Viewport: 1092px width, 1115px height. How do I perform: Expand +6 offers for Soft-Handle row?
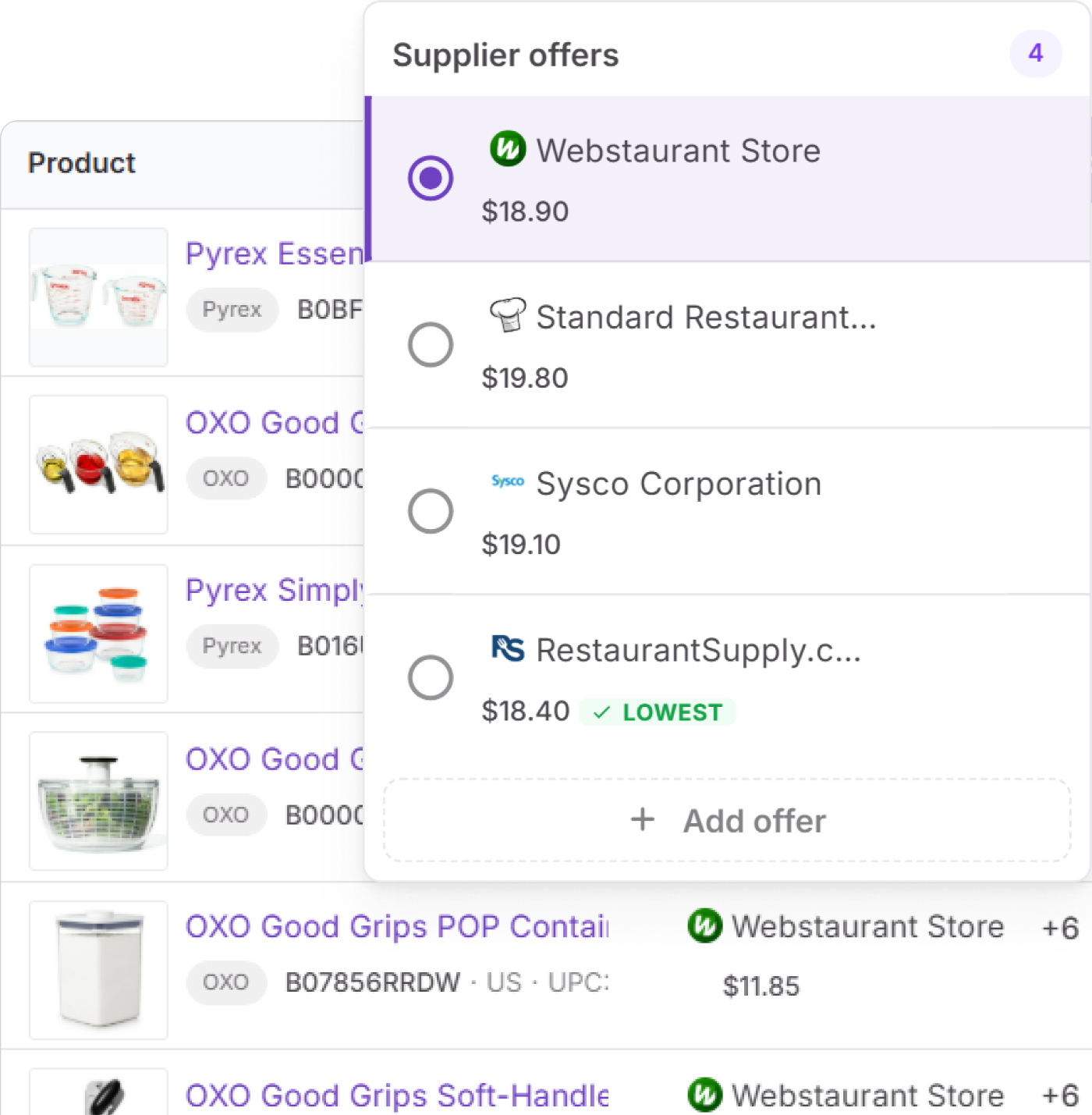pyautogui.click(x=1060, y=1095)
